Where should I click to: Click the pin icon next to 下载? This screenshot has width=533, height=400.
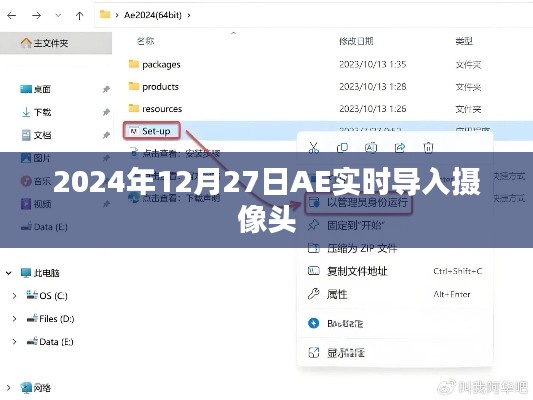106,112
